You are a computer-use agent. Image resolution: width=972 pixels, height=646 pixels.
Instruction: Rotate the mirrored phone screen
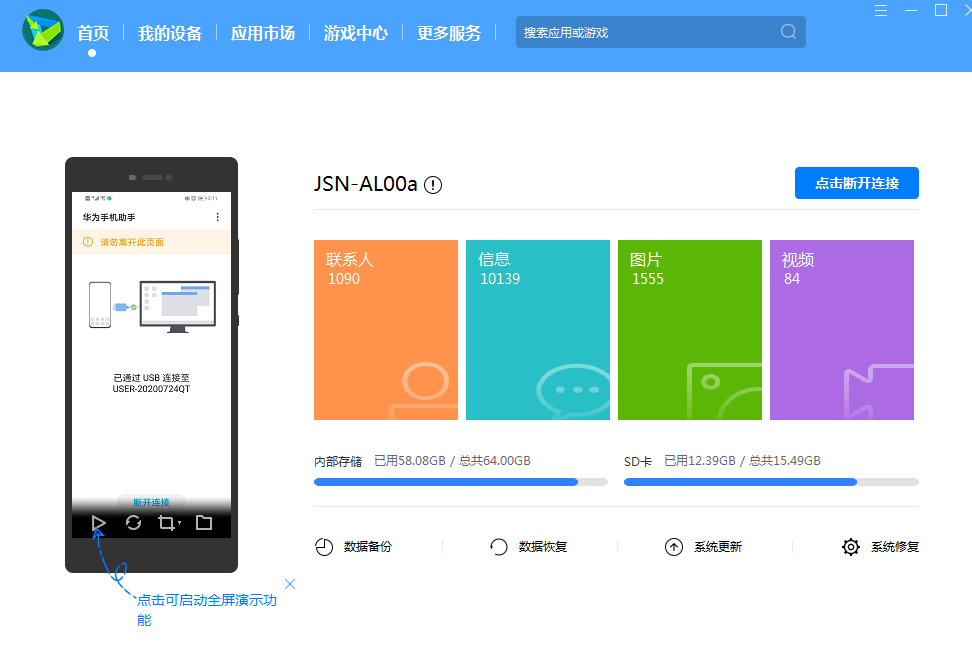pos(133,522)
